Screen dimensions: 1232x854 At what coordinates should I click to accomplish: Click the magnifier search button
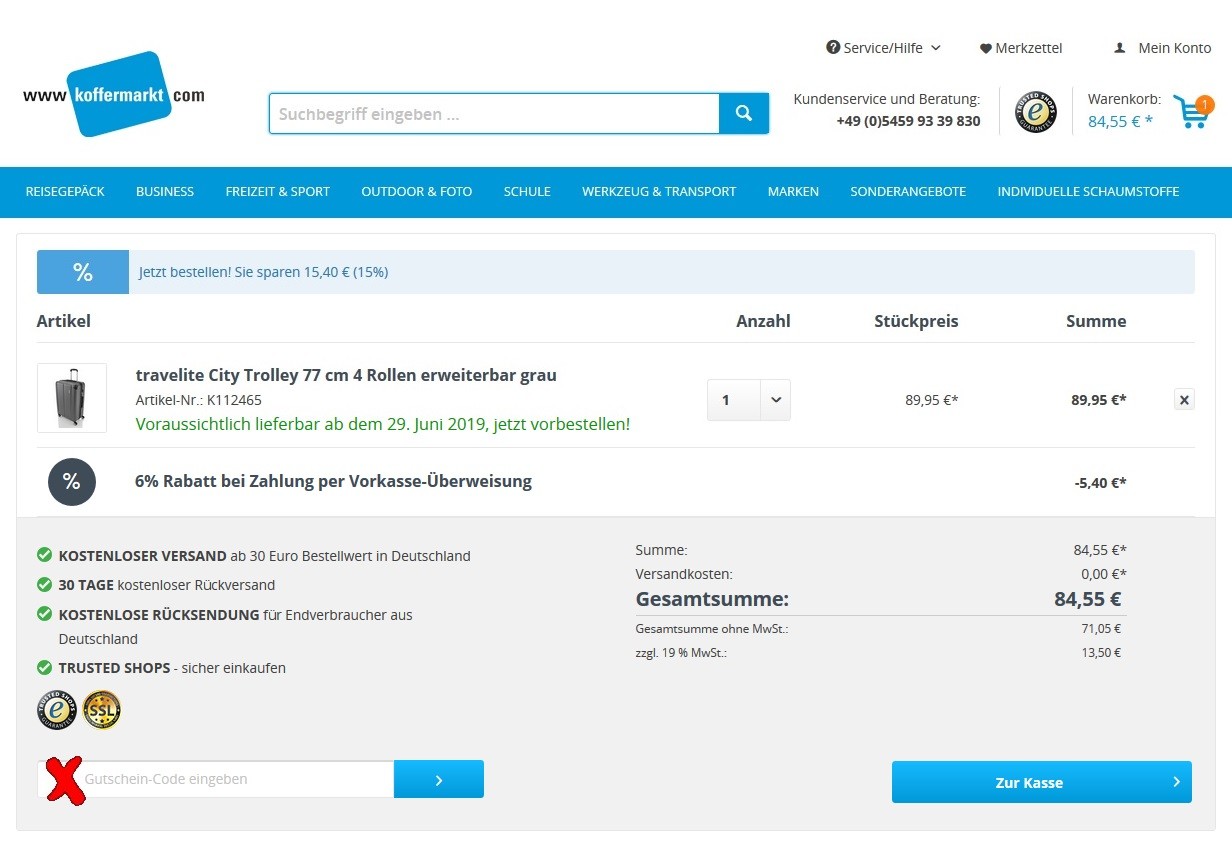744,114
